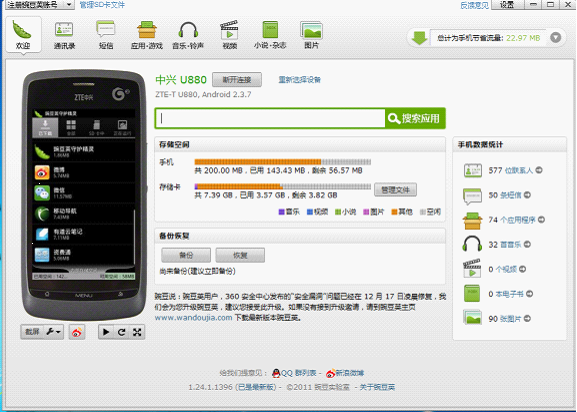Viewport: 577px width, 412px height.
Task: Open the 通讯录 contacts tab
Action: [x=64, y=35]
